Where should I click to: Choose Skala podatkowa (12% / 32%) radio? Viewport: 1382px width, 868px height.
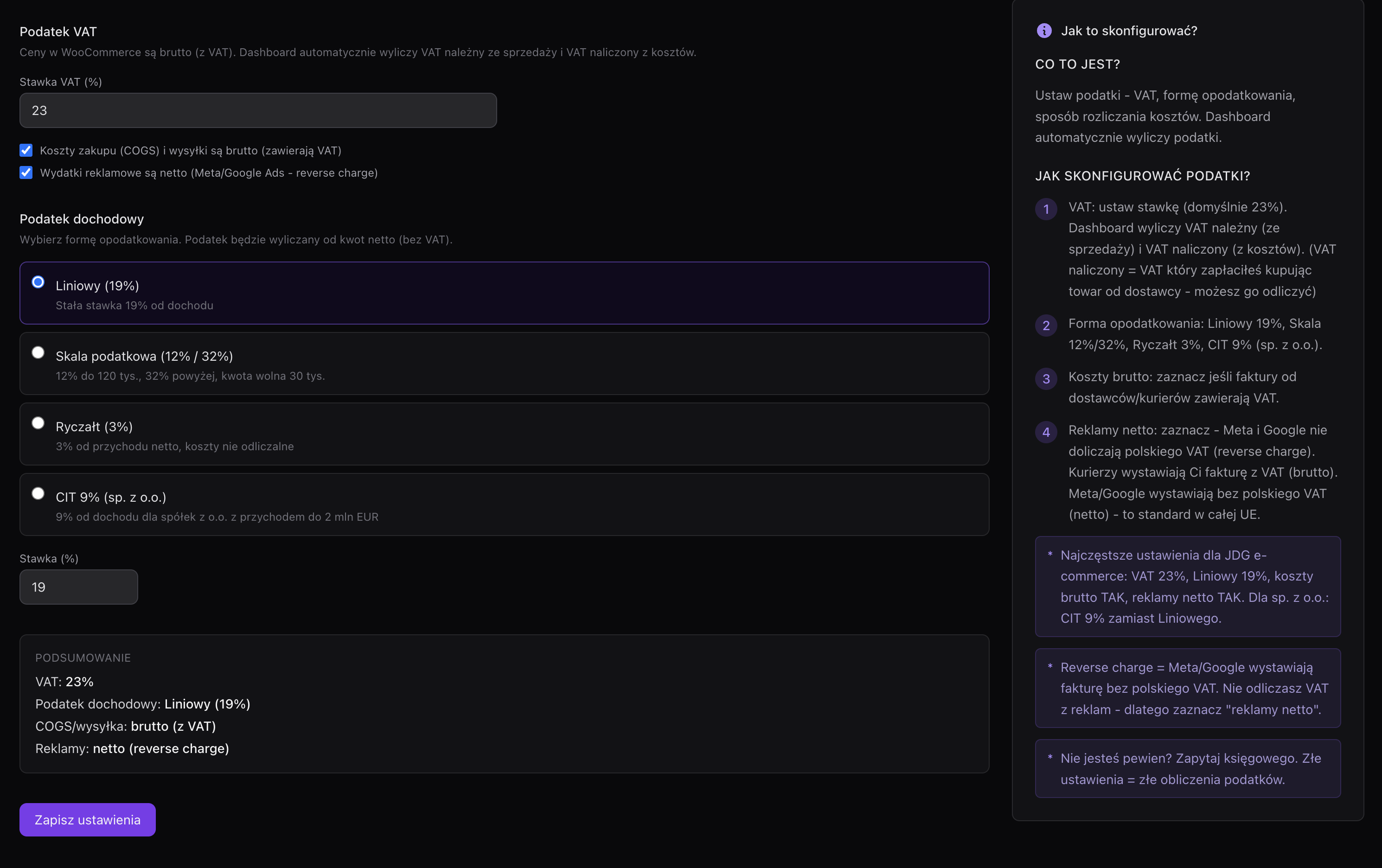[x=38, y=352]
